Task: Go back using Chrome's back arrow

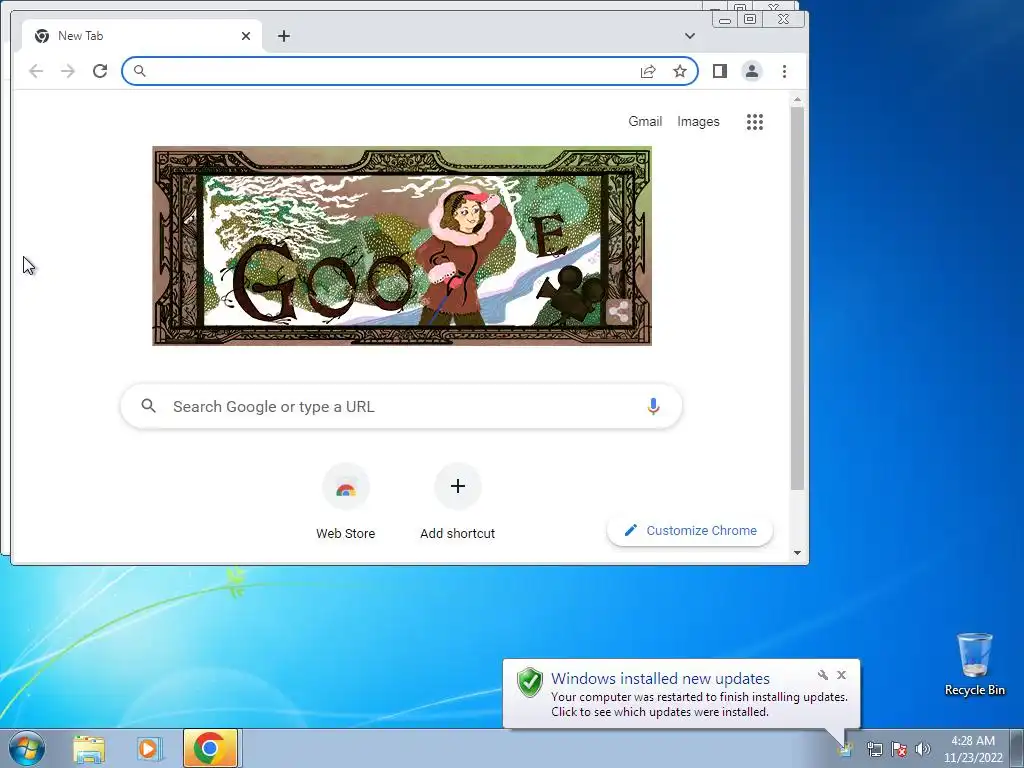Action: click(36, 71)
